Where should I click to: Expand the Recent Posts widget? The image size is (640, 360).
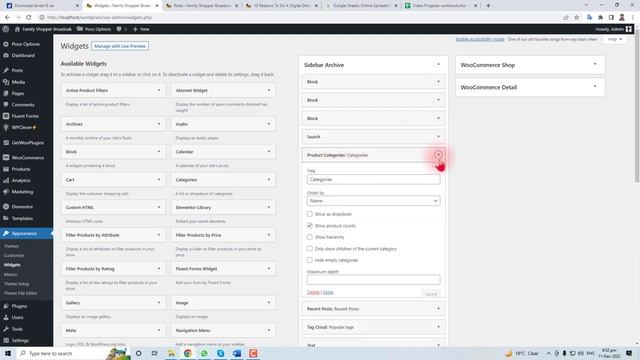pos(438,309)
